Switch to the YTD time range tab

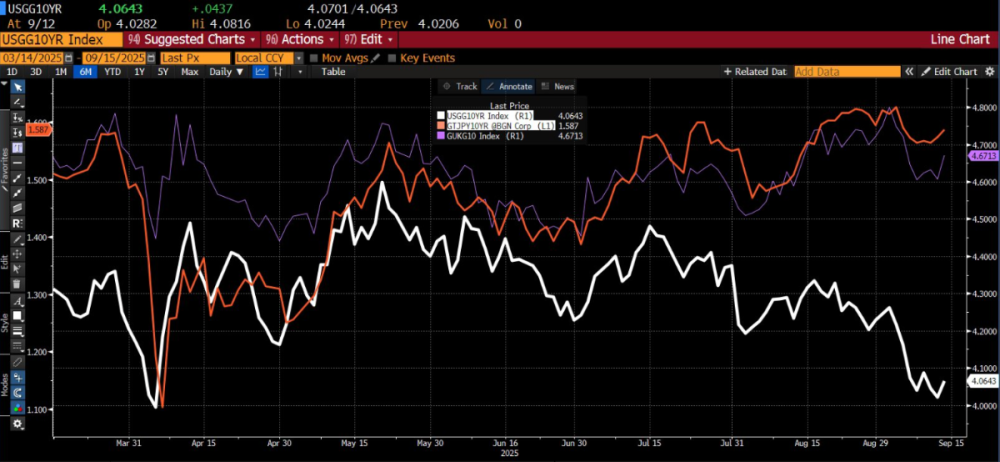pos(113,72)
